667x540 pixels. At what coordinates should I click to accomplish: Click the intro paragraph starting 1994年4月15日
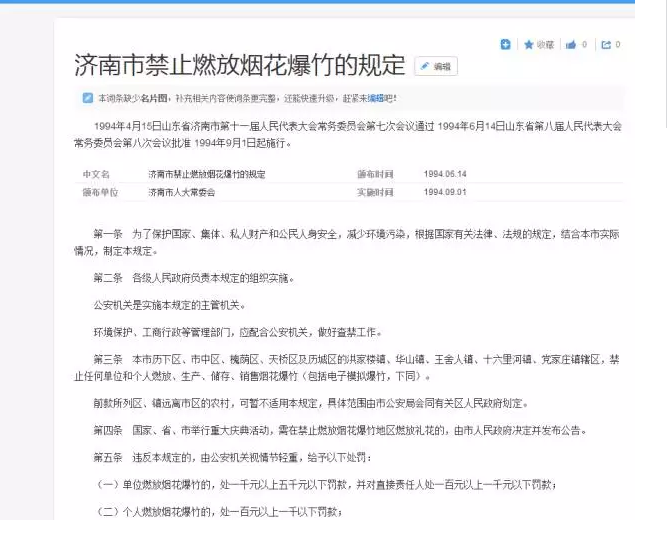point(350,134)
